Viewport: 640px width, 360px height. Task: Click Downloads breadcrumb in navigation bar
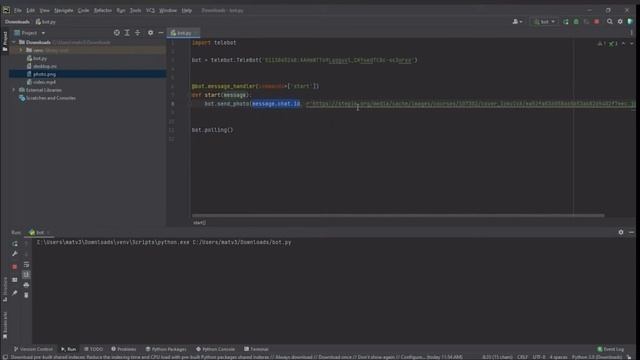(18, 22)
